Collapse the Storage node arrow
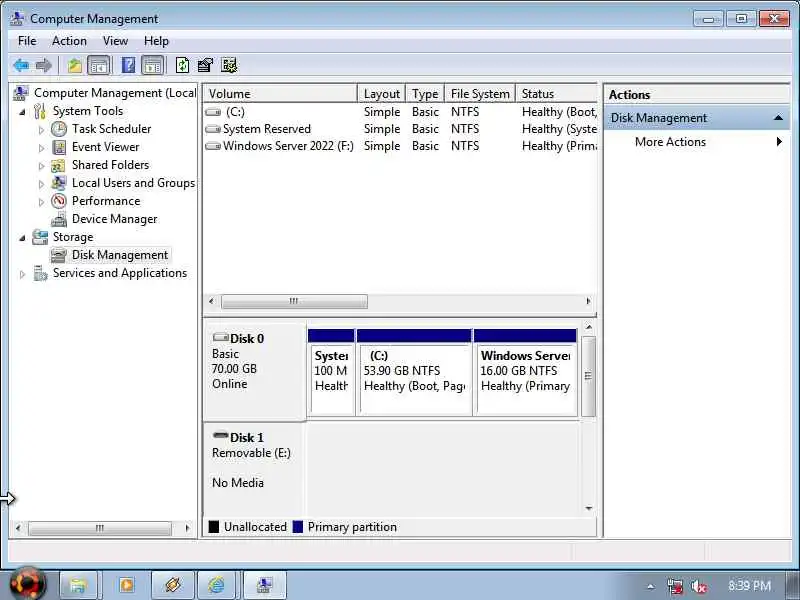This screenshot has width=800, height=600. click(22, 238)
